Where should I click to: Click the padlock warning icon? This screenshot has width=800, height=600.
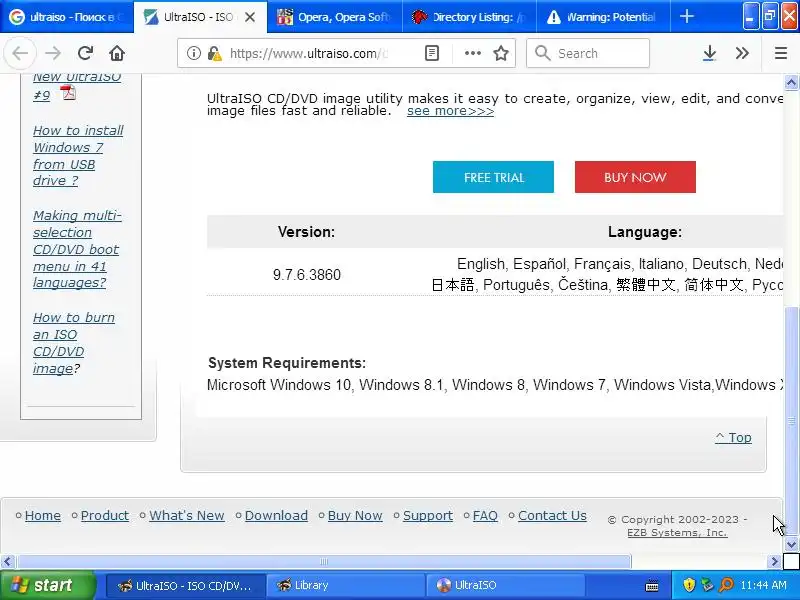coord(215,53)
